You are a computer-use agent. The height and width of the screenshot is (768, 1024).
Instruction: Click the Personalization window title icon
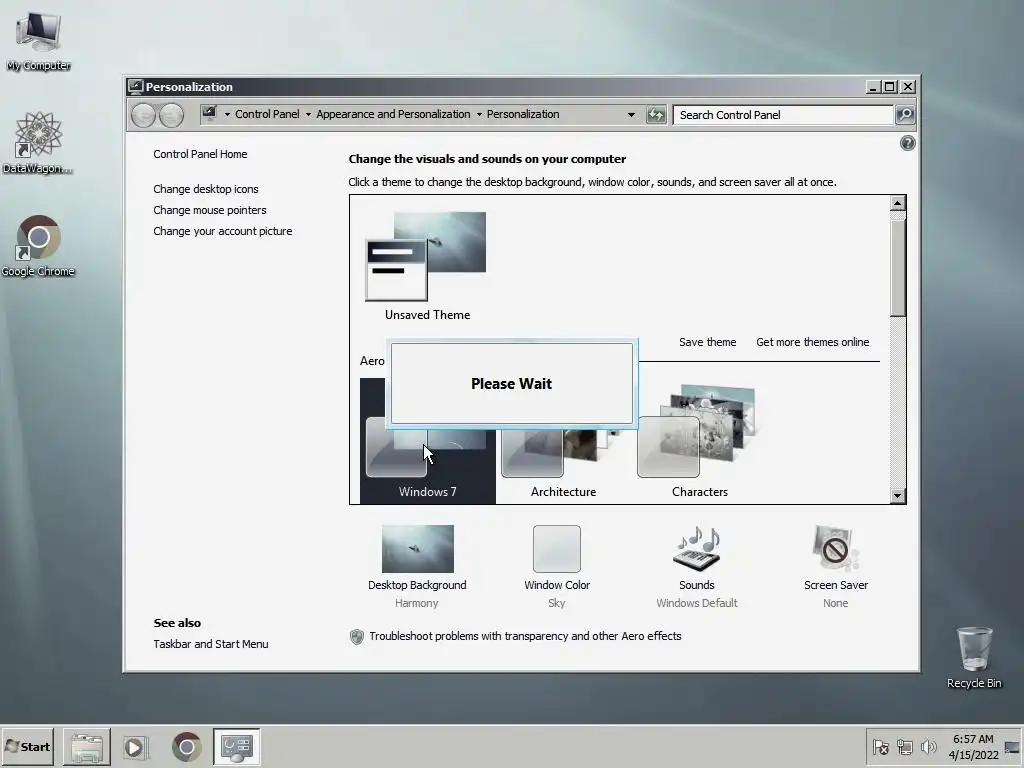click(x=135, y=87)
